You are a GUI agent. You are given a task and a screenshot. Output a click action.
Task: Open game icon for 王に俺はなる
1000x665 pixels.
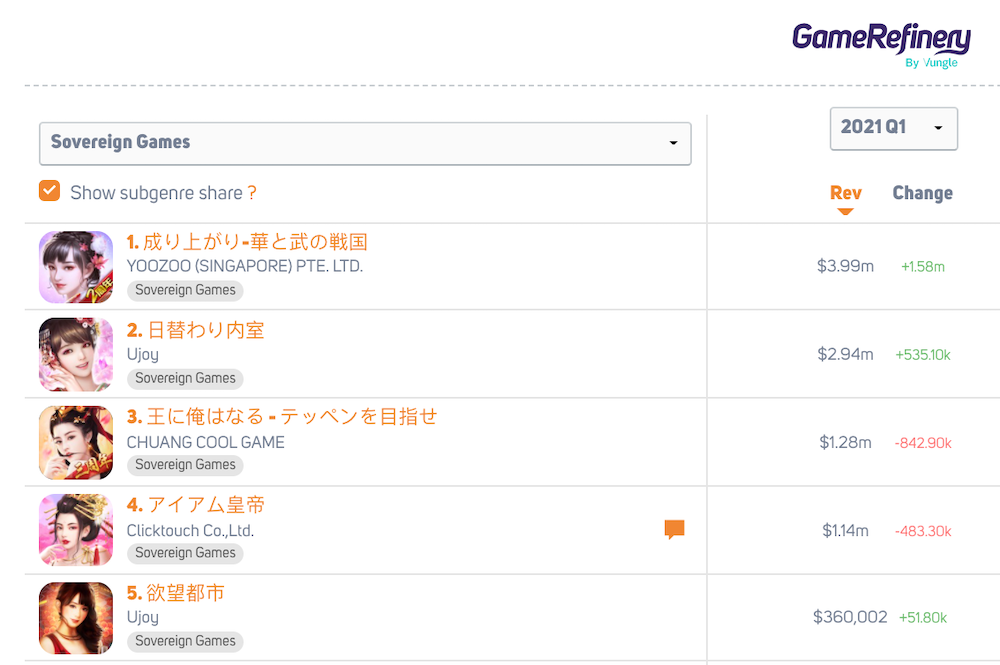[x=76, y=442]
